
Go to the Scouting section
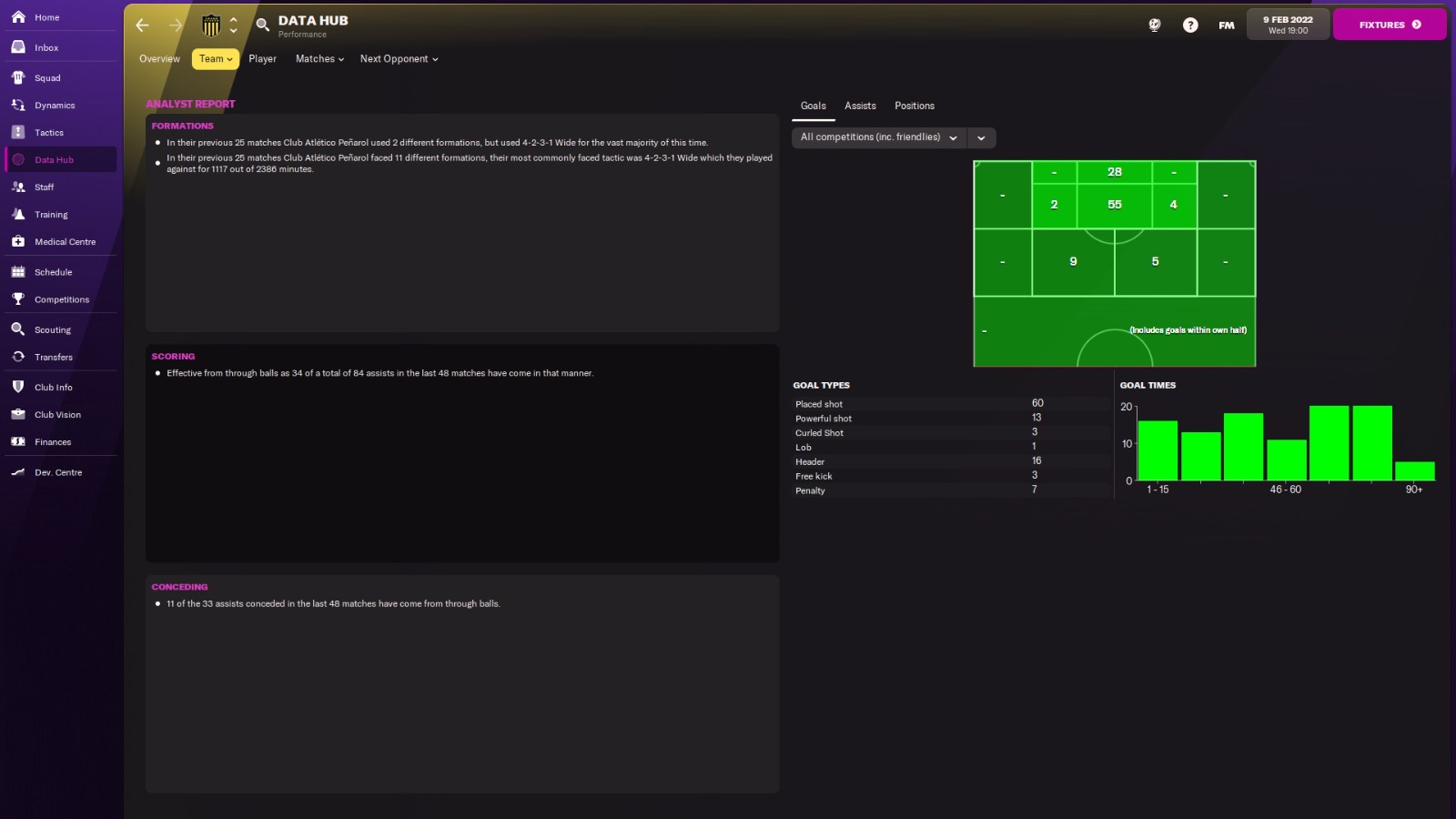(x=50, y=329)
